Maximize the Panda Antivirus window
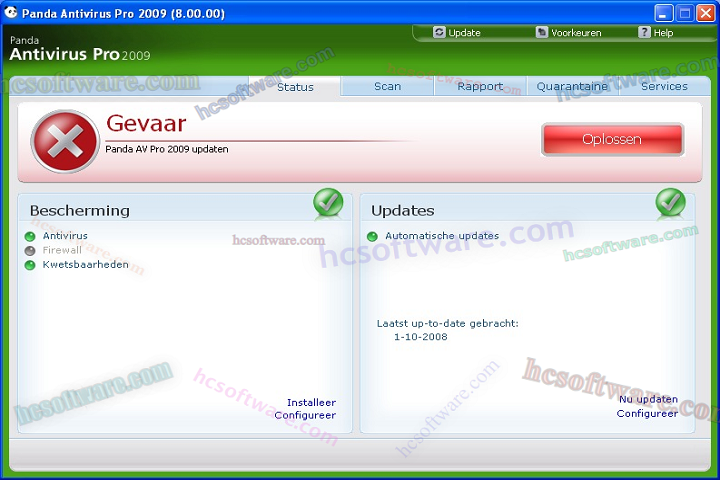Viewport: 720px width, 480px height. tap(684, 13)
